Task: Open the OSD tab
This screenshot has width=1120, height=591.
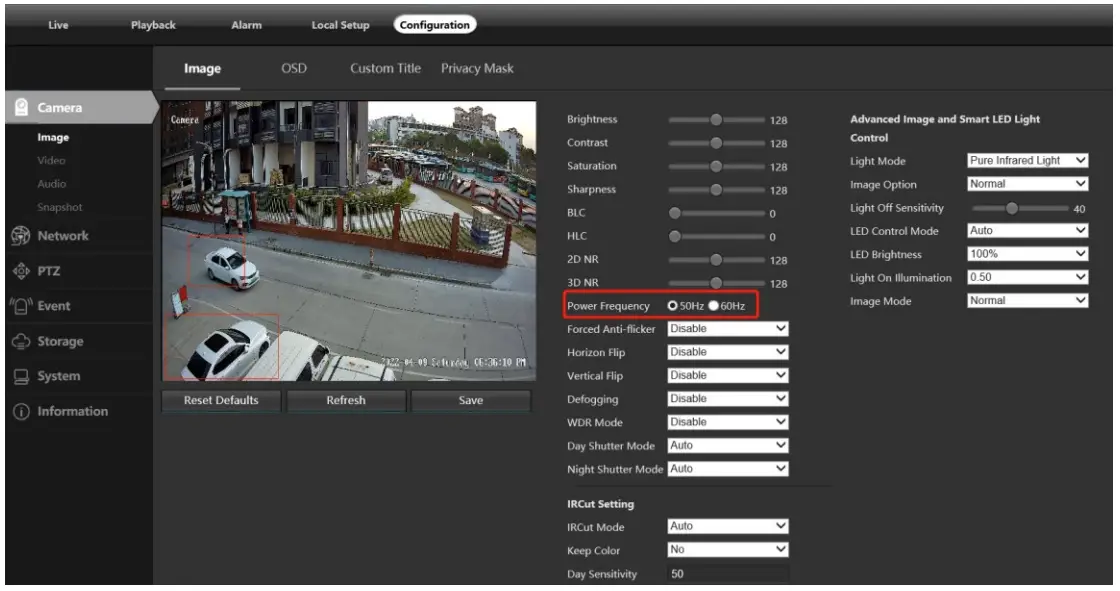Action: point(294,68)
